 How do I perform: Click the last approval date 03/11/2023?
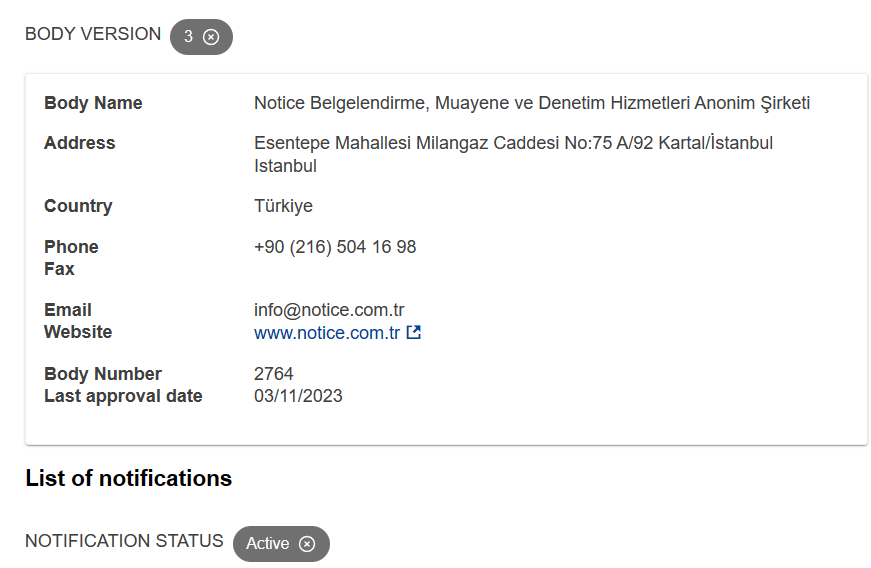(298, 396)
